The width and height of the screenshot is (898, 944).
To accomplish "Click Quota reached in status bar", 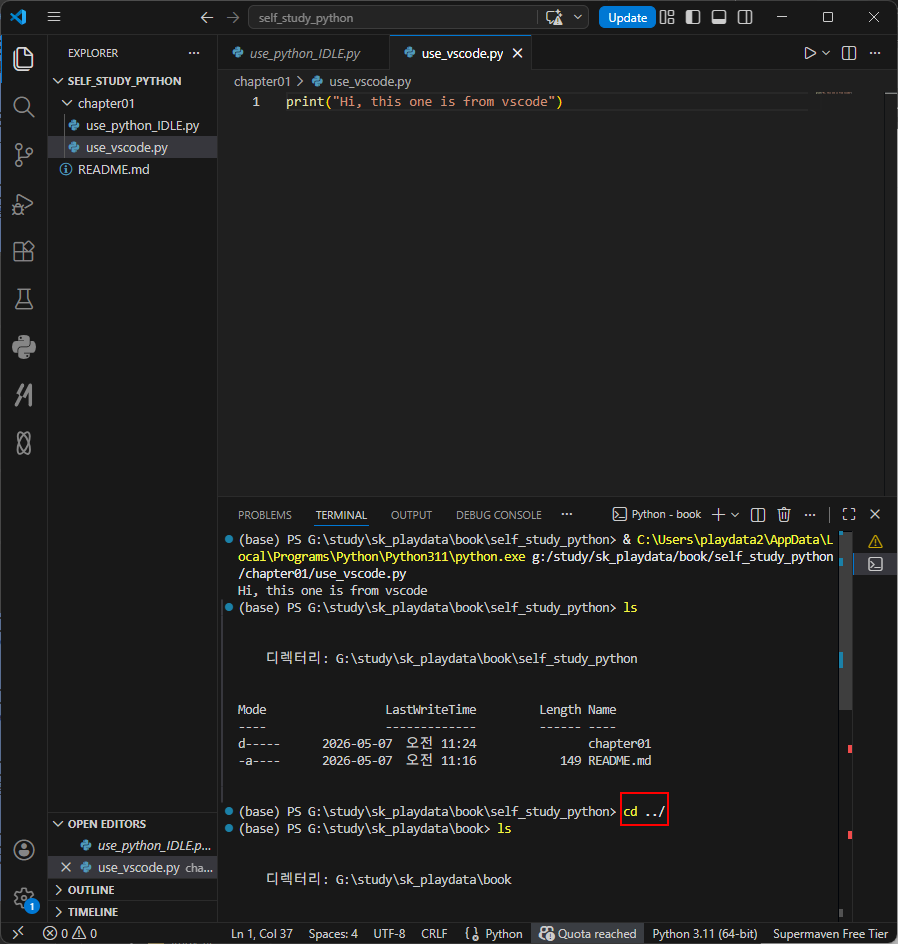I will [587, 933].
